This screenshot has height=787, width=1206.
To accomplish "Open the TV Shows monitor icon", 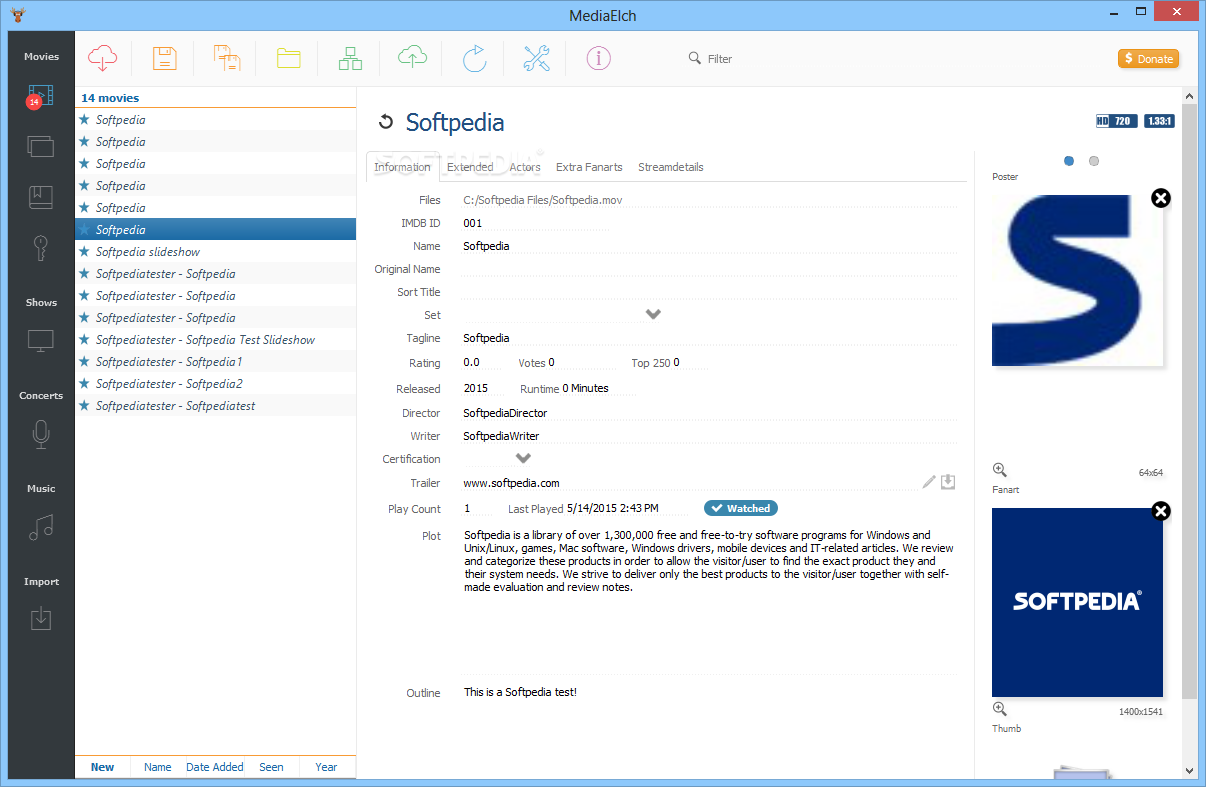I will pos(41,341).
